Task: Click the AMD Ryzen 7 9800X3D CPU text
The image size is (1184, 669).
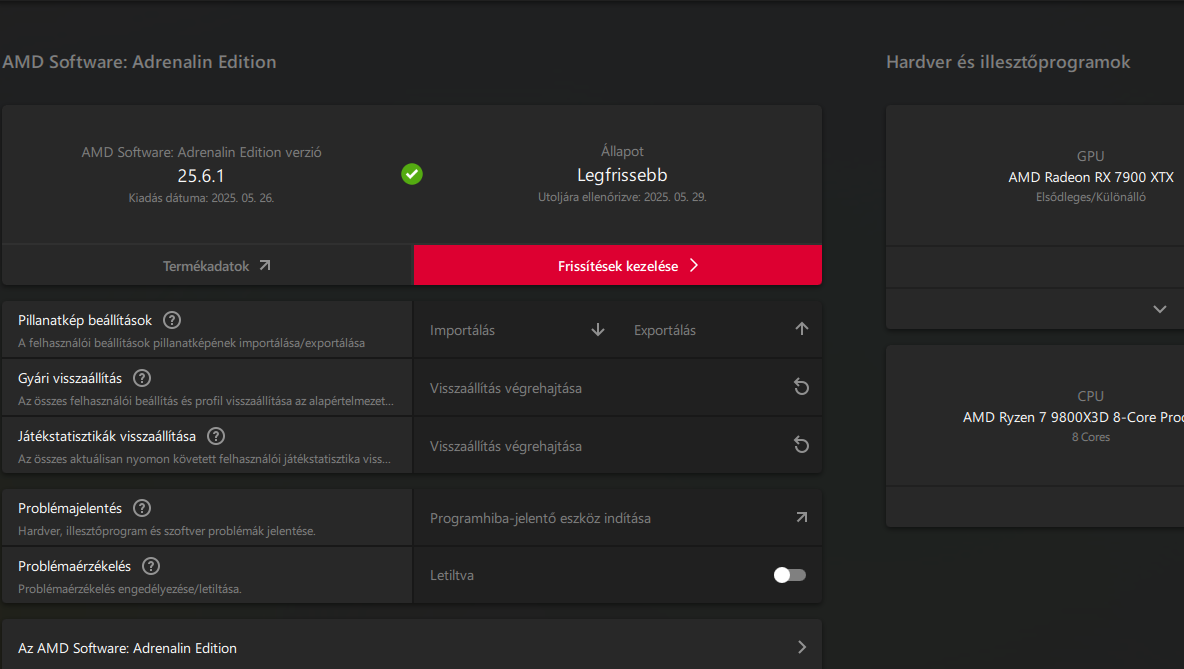Action: click(1073, 418)
